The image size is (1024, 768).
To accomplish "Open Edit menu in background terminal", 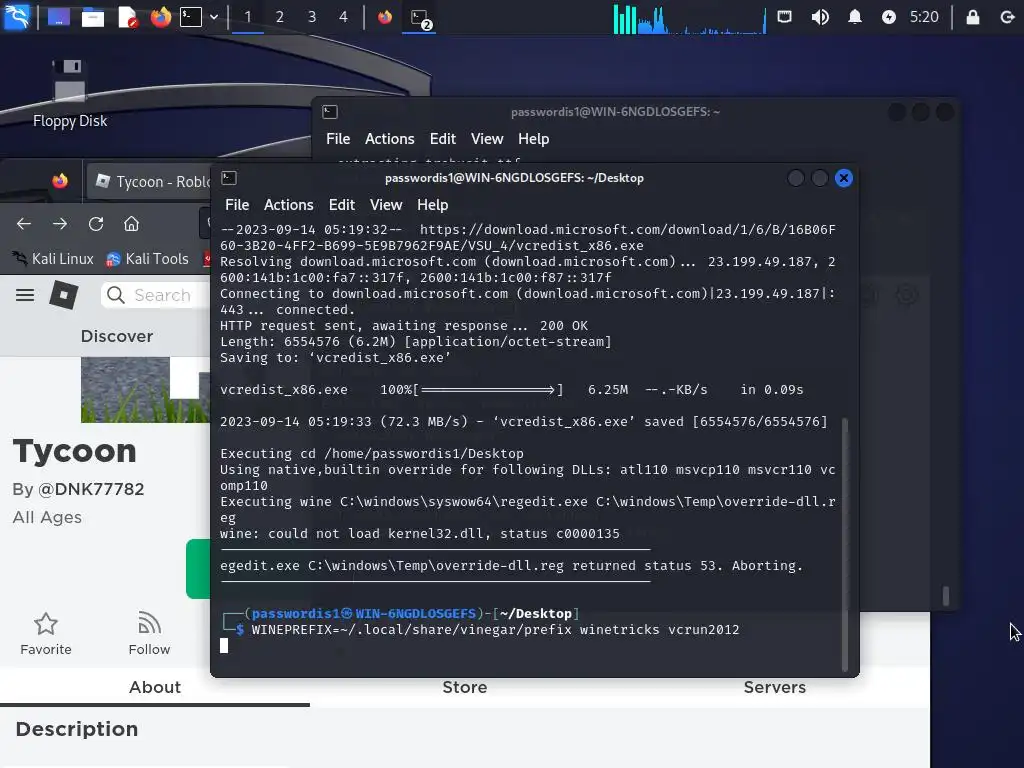I will [x=443, y=139].
